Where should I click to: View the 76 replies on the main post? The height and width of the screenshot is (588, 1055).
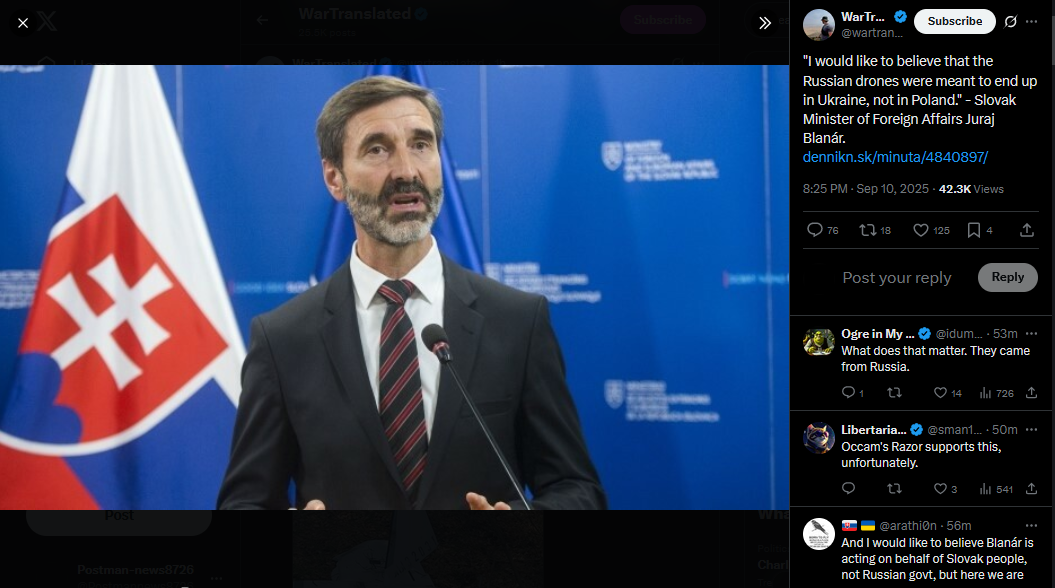click(x=822, y=230)
